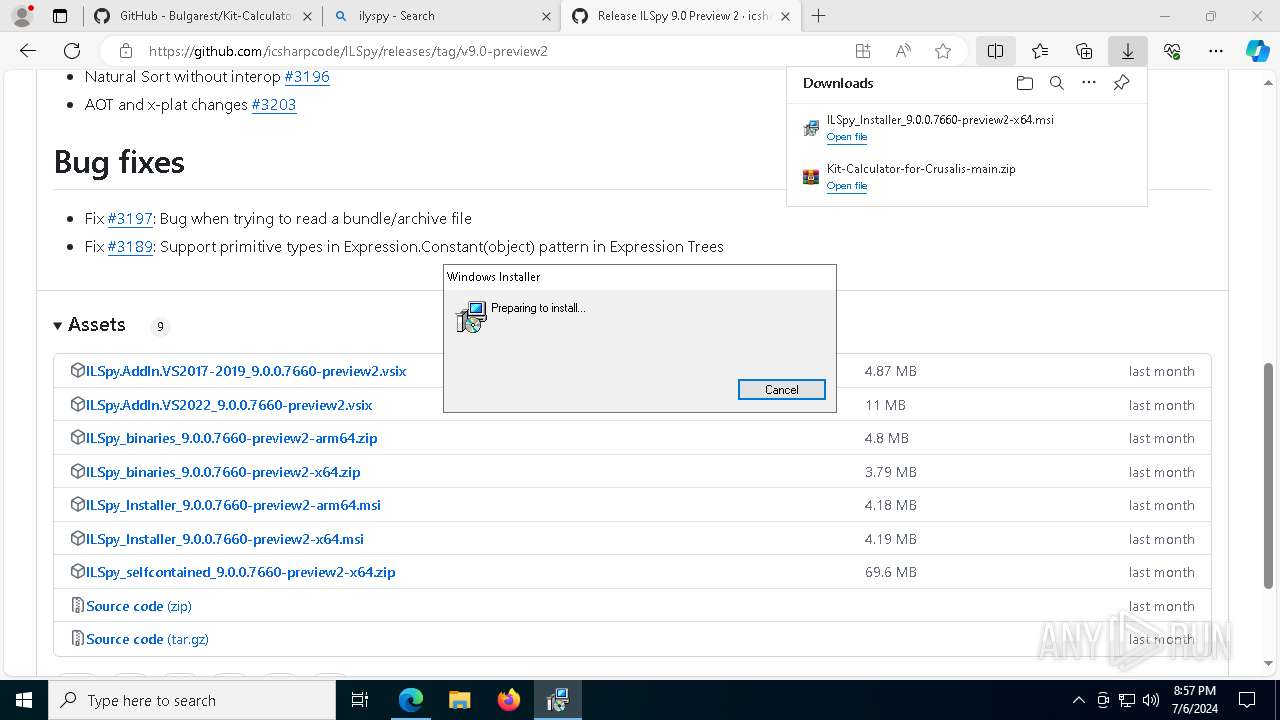Refresh the page with reload icon
Image resolution: width=1280 pixels, height=720 pixels.
72,51
